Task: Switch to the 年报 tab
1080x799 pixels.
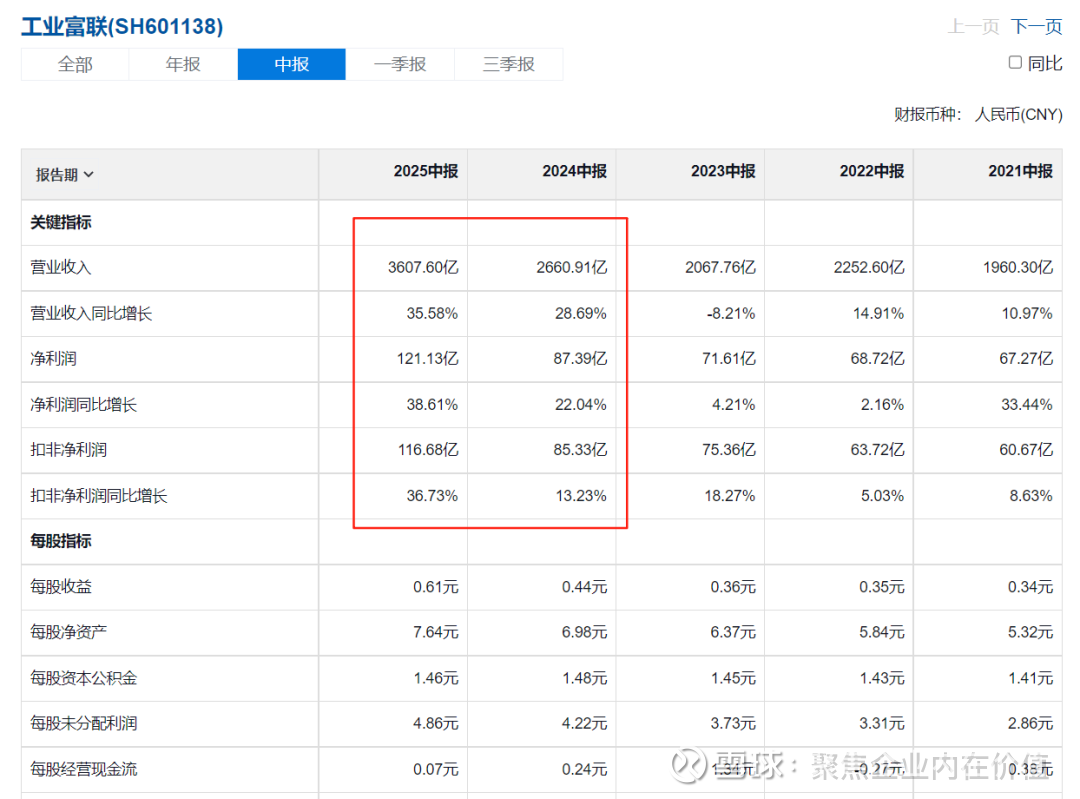Action: coord(183,64)
